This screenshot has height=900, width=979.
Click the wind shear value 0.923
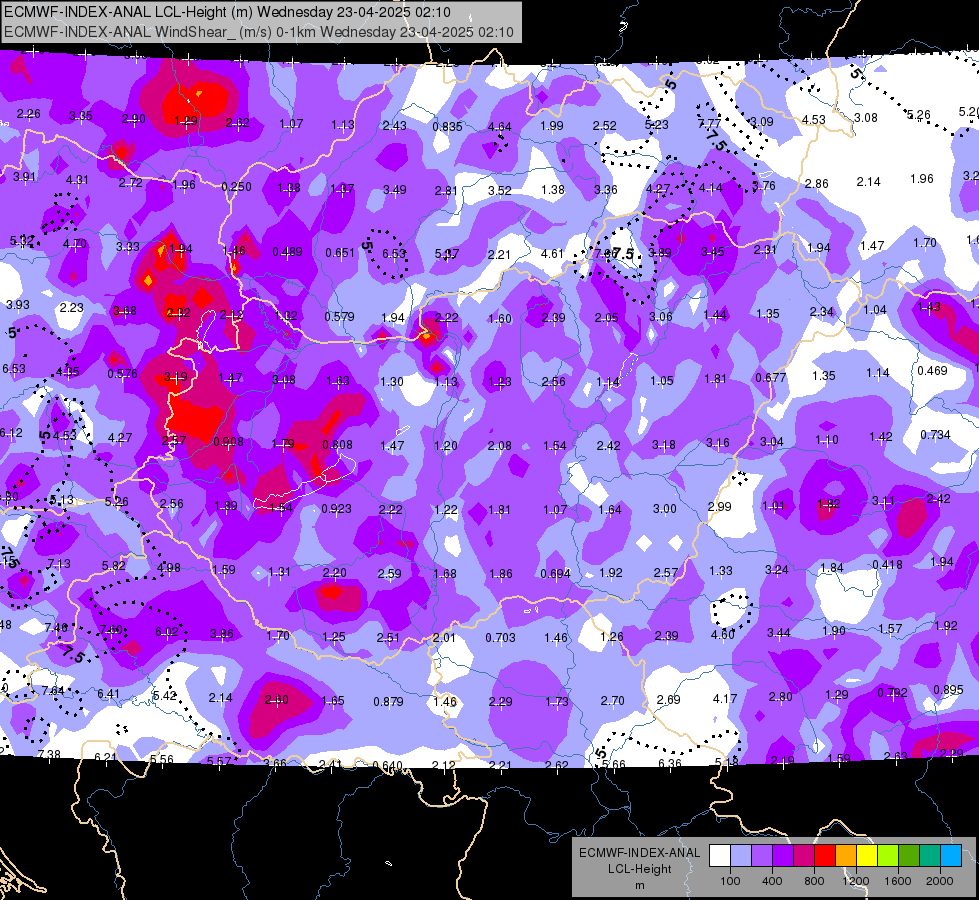[x=337, y=509]
